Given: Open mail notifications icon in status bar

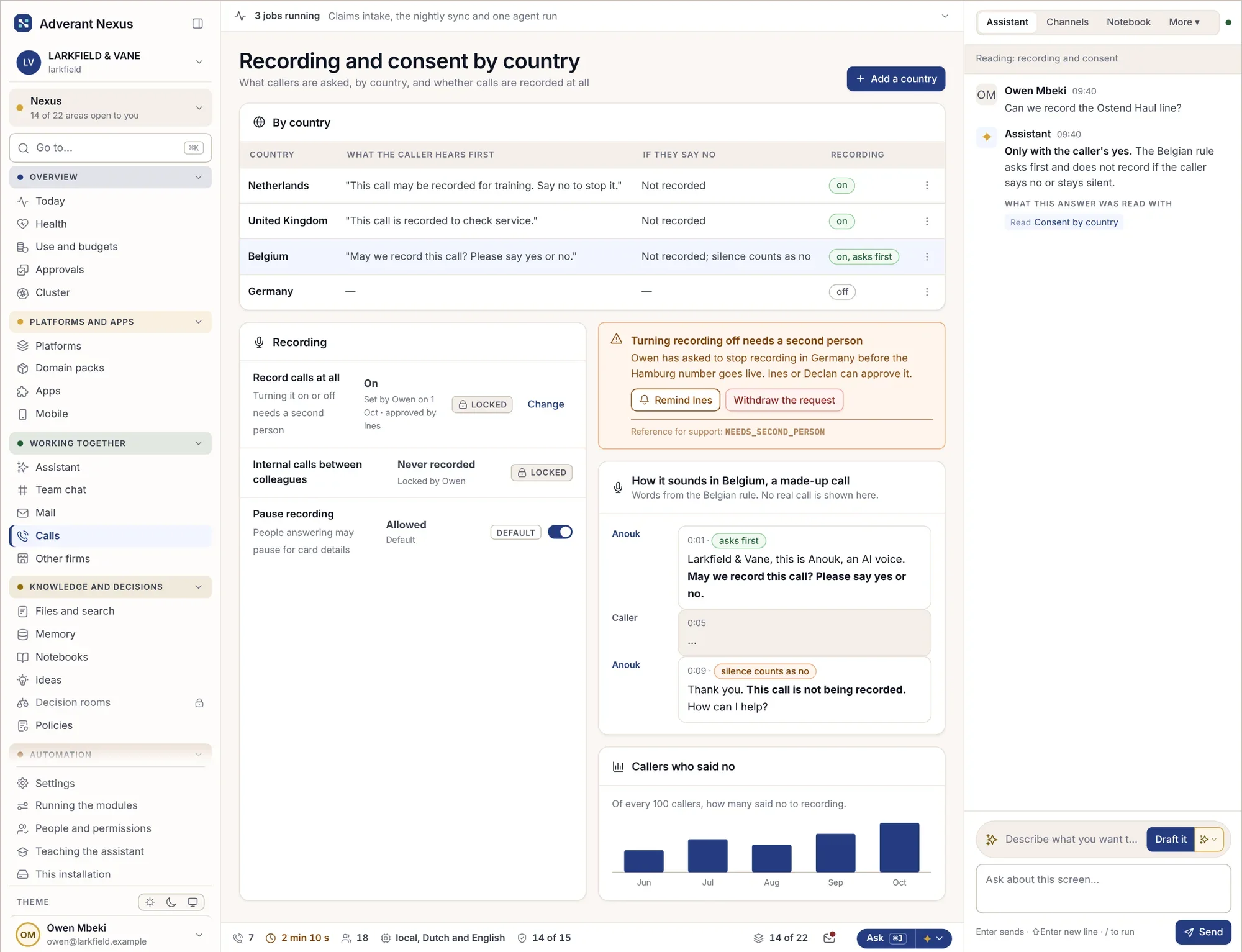Looking at the screenshot, I should tap(830, 938).
